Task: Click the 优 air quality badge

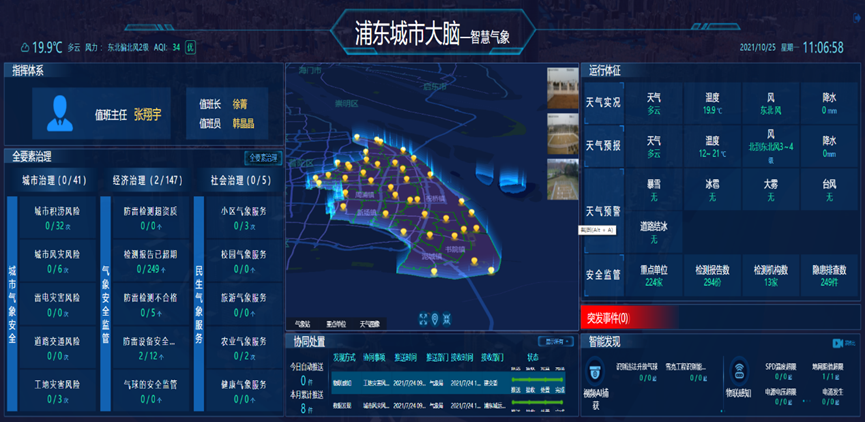Action: (x=190, y=47)
